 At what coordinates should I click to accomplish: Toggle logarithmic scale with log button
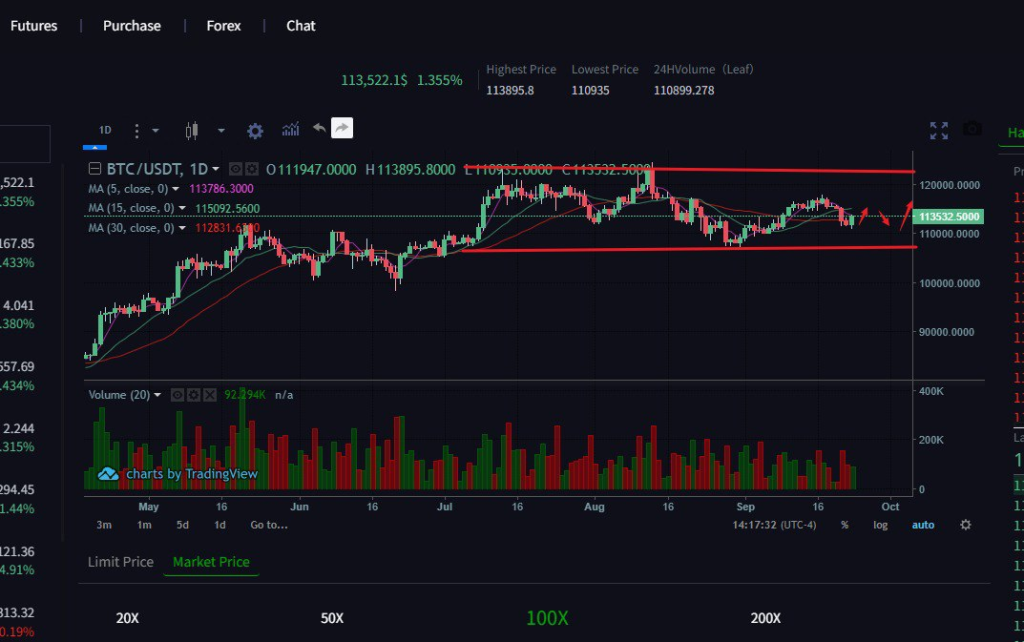880,525
